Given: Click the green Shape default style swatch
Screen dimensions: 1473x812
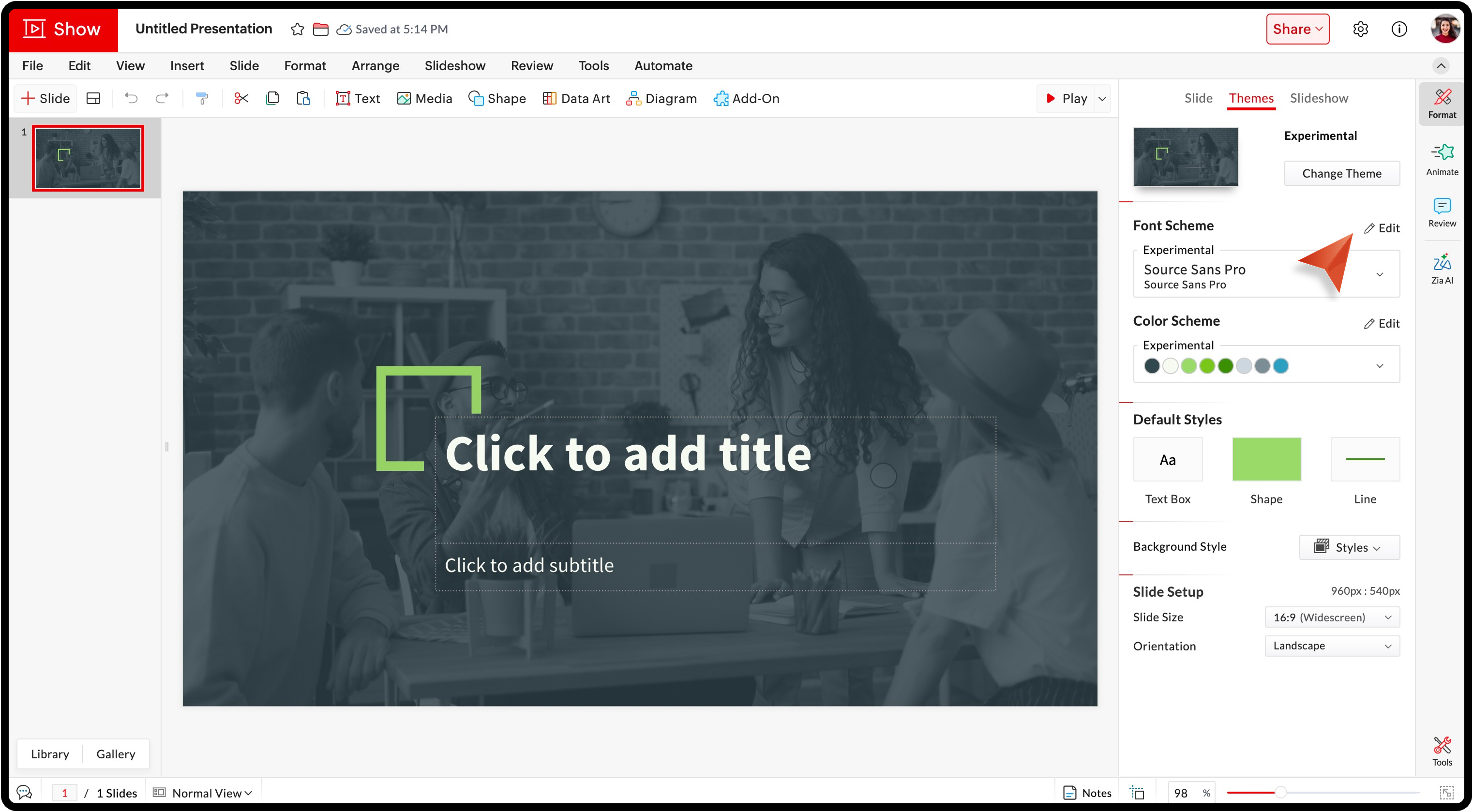Looking at the screenshot, I should point(1266,459).
